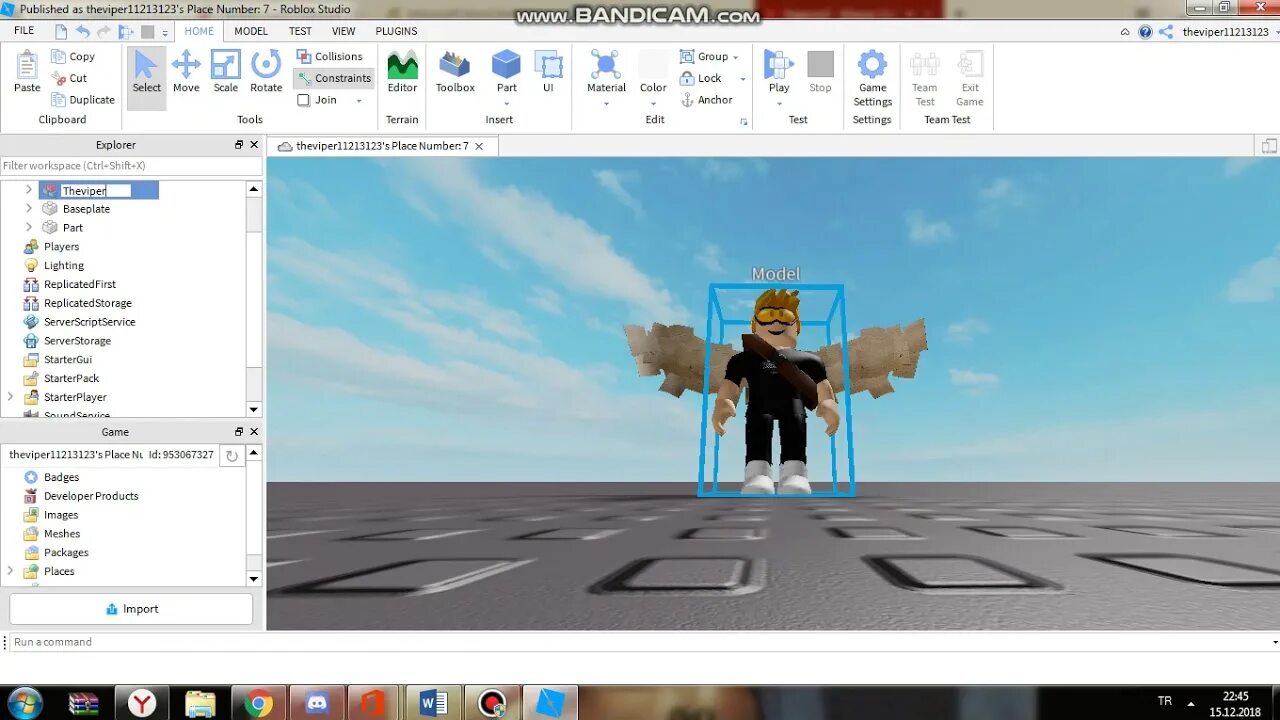Open the Terrain Editor
This screenshot has width=1280, height=720.
point(402,73)
